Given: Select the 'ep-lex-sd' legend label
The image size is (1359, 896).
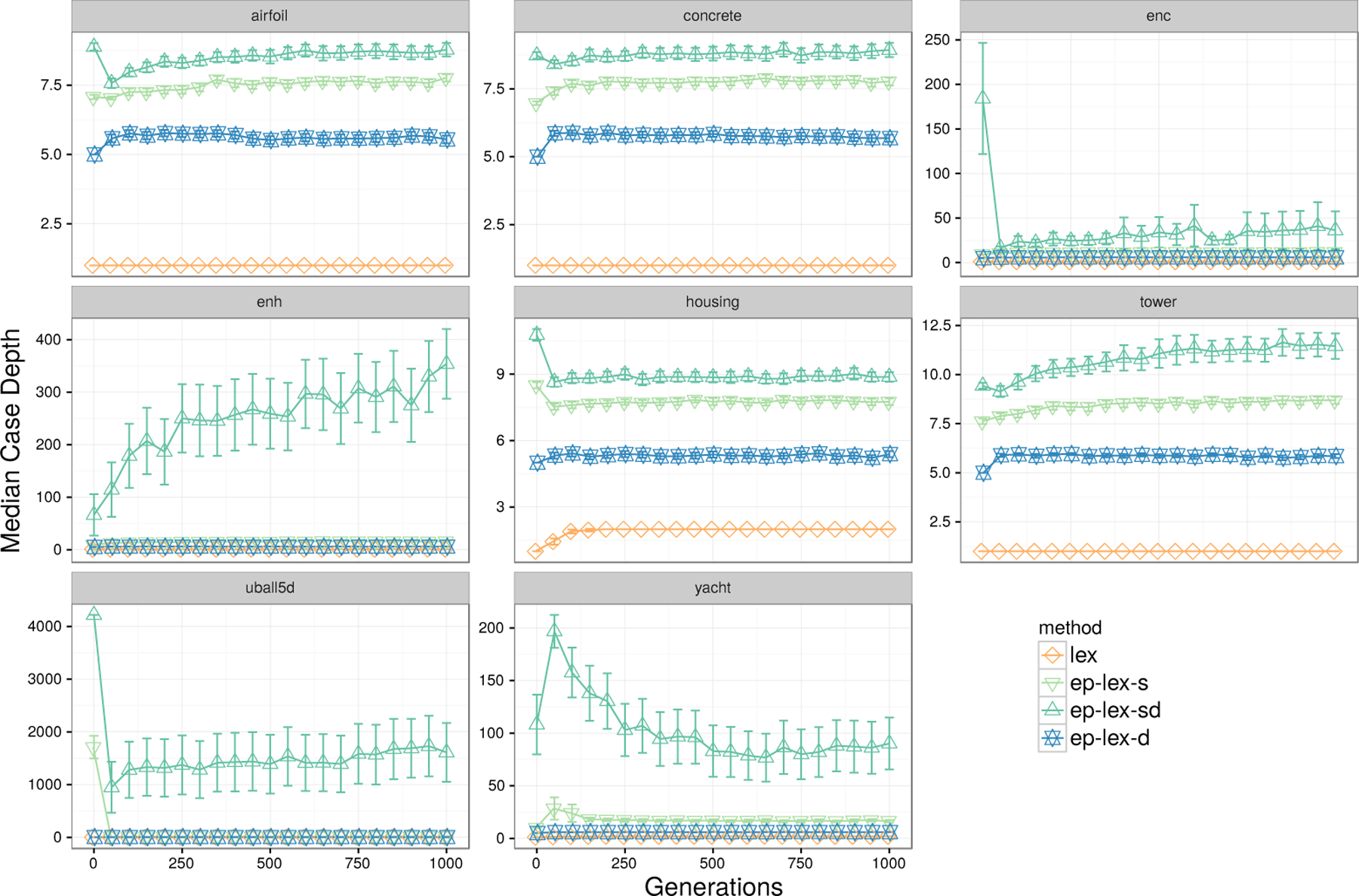Looking at the screenshot, I should tap(1115, 710).
